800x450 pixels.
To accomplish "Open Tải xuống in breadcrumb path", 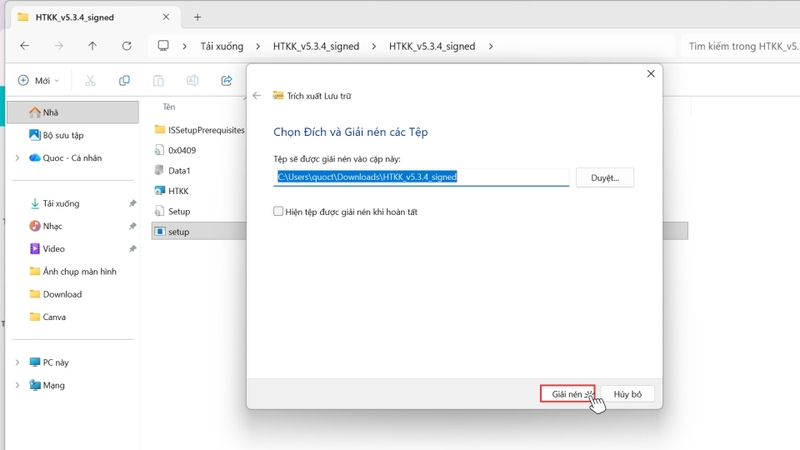I will pyautogui.click(x=222, y=46).
